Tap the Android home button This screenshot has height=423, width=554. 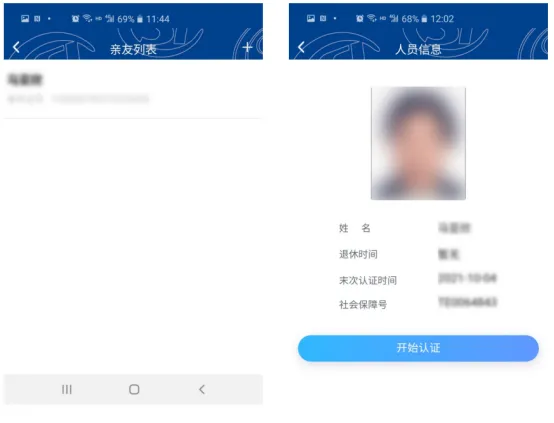pyautogui.click(x=134, y=389)
